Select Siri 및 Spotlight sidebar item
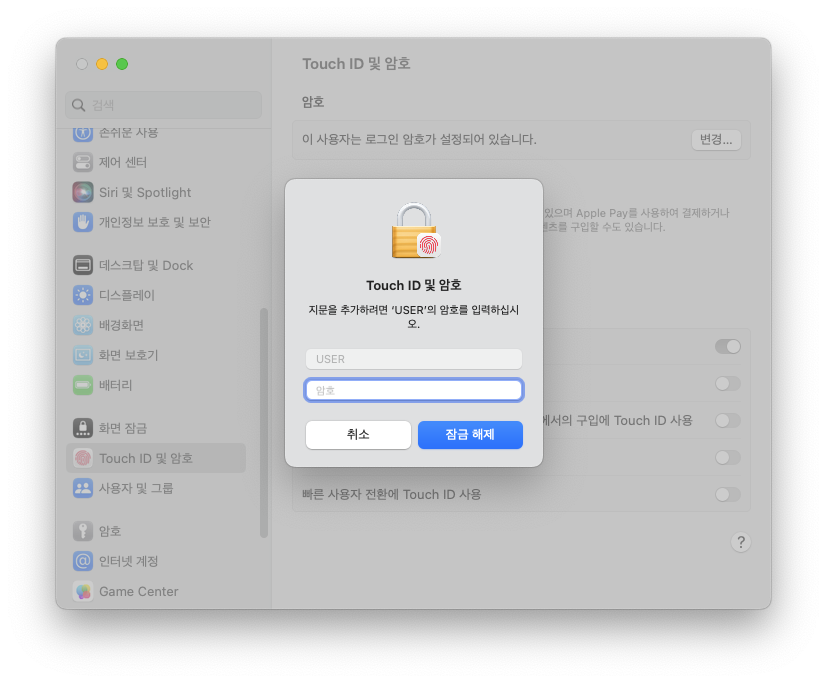Image resolution: width=827 pixels, height=683 pixels. [145, 193]
